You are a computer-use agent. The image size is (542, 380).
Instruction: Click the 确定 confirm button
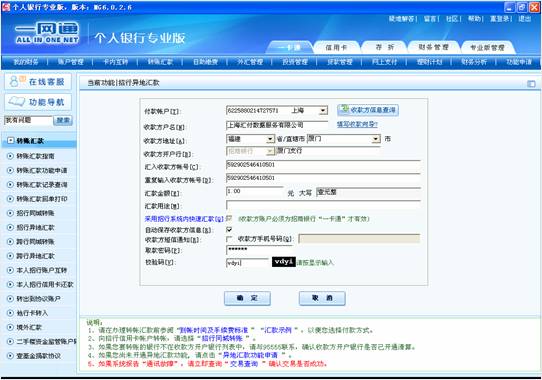pyautogui.click(x=247, y=298)
